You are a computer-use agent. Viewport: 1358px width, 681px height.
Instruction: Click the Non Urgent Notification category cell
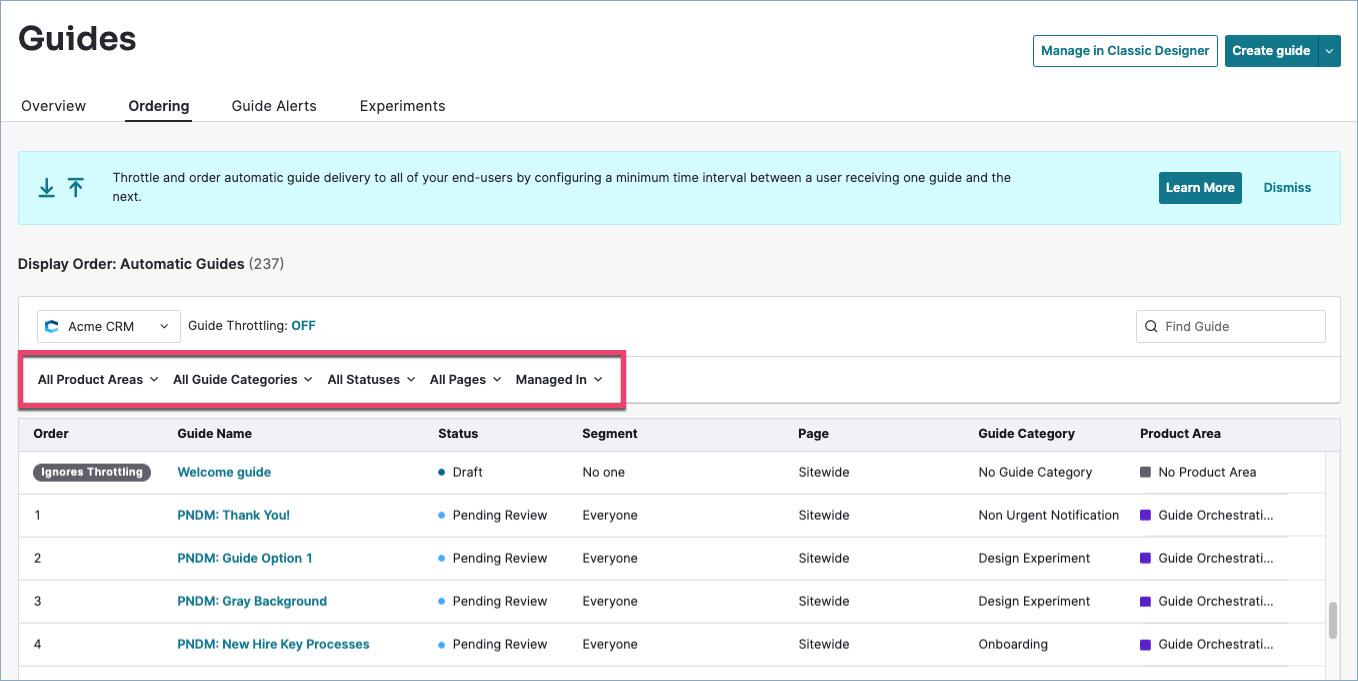1049,515
